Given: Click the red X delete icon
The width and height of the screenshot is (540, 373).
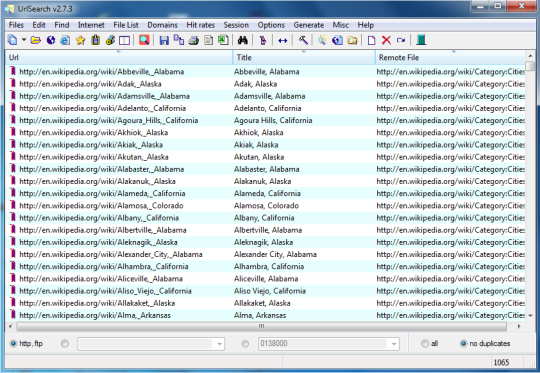Looking at the screenshot, I should tap(386, 40).
